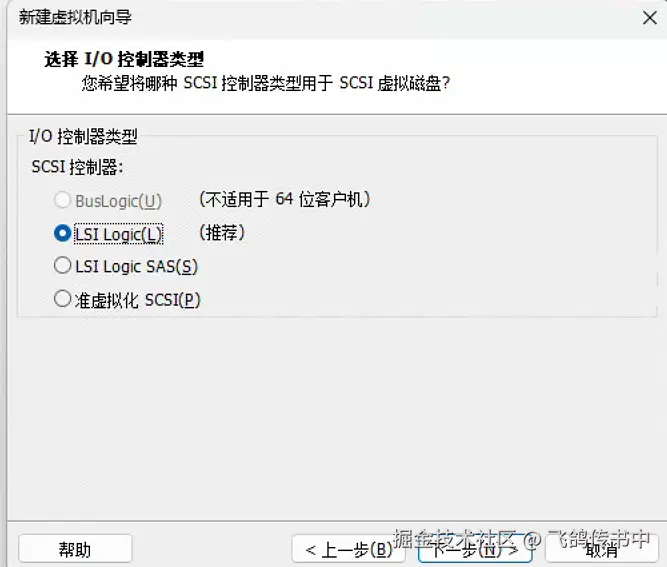
Task: Click the BusLogic(U) label text
Action: point(119,201)
